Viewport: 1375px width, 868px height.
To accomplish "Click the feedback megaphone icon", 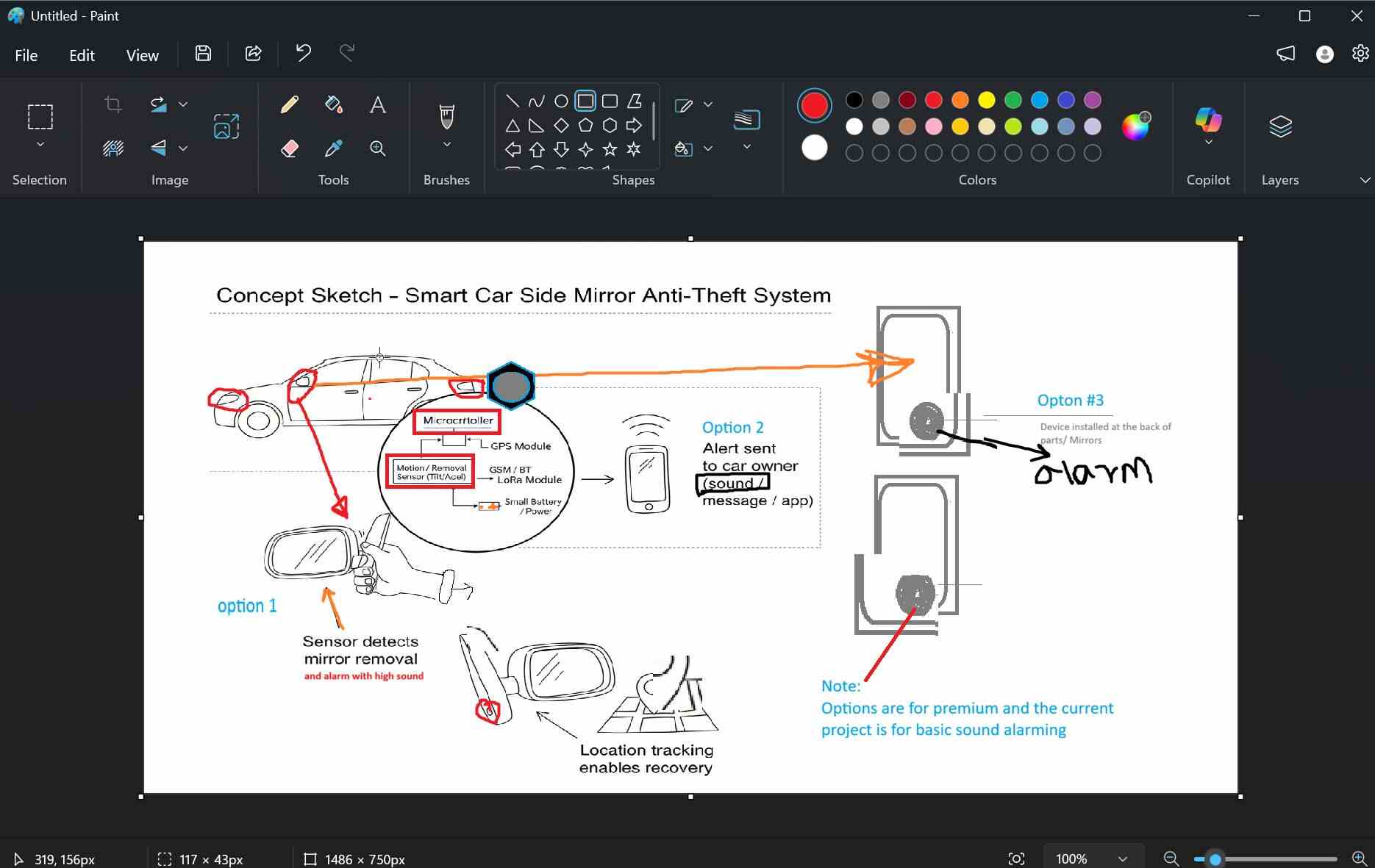I will 1285,54.
